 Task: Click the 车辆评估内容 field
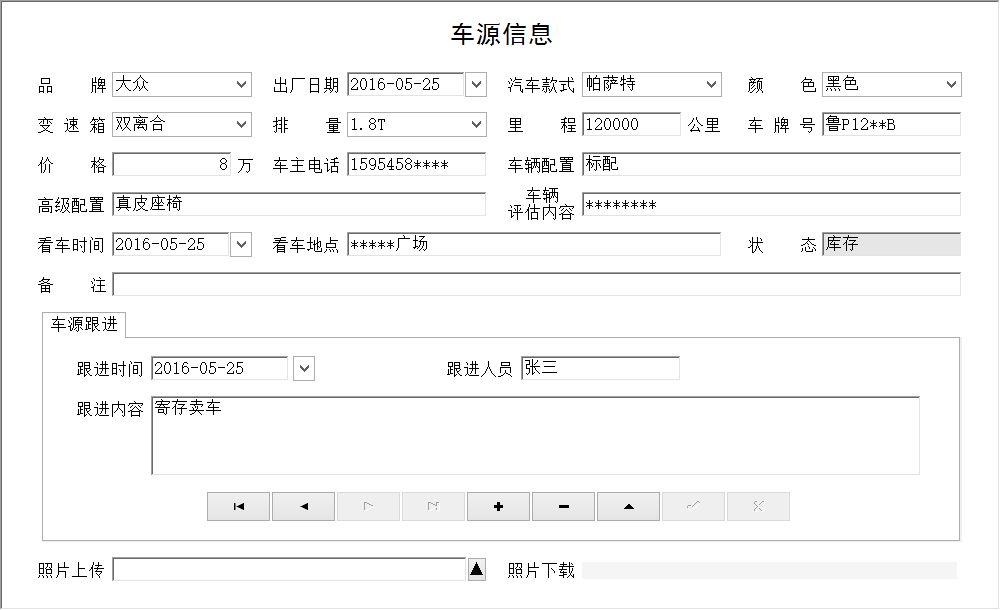(x=771, y=204)
